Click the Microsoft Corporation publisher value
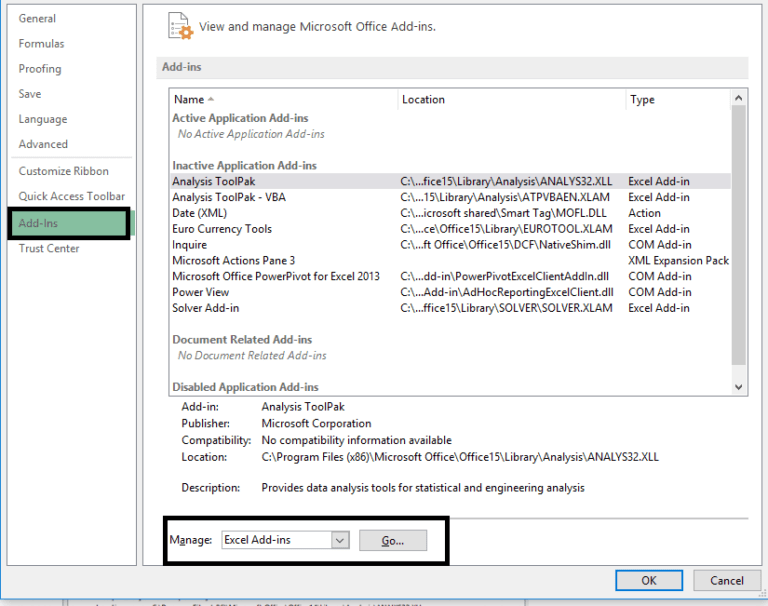768x606 pixels. (x=316, y=423)
